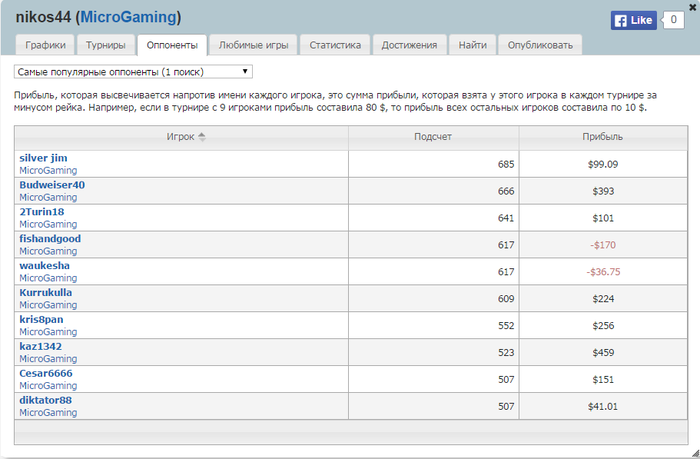Select the profit $99.09 cell

pyautogui.click(x=603, y=164)
